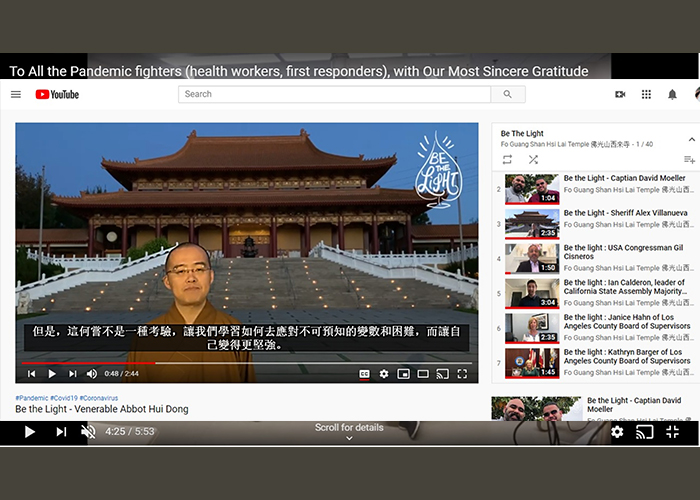This screenshot has height=500, width=700.
Task: Click the Be The Light playlist title
Action: (522, 133)
